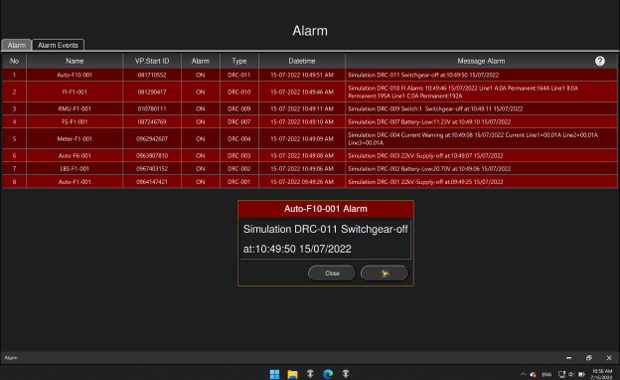
Task: Open File Explorer from the taskbar
Action: (x=292, y=374)
